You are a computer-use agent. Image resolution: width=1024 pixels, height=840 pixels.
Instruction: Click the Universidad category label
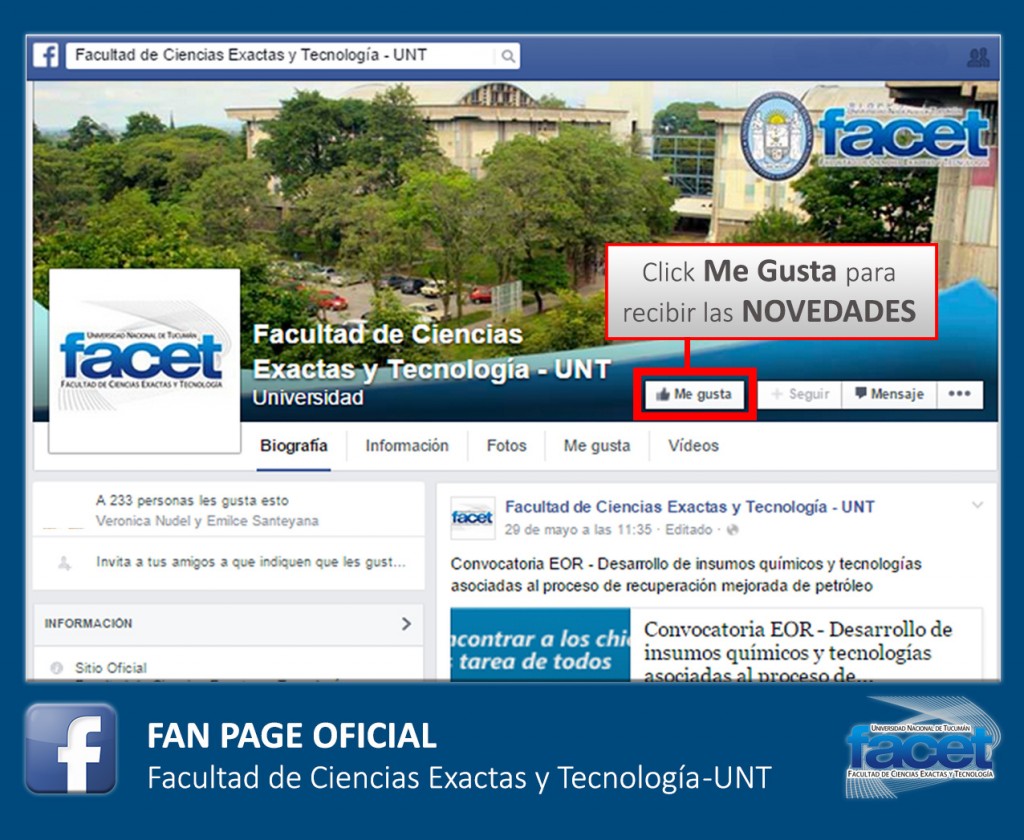pos(308,398)
